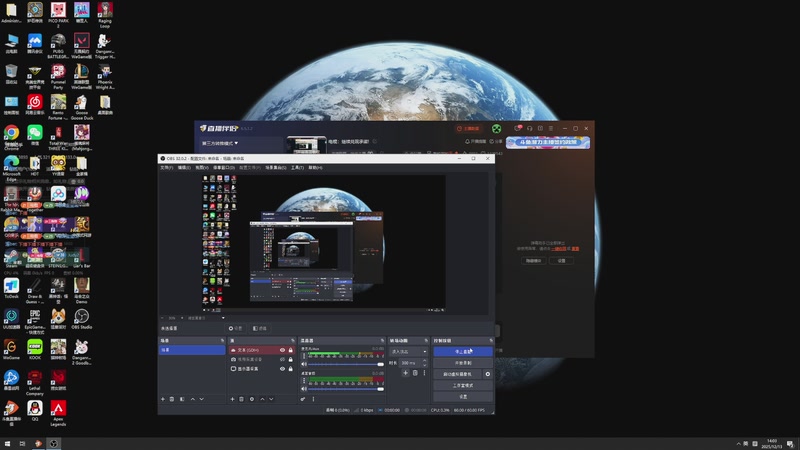Pop out the Scenes dock with its header icon

click(x=222, y=340)
